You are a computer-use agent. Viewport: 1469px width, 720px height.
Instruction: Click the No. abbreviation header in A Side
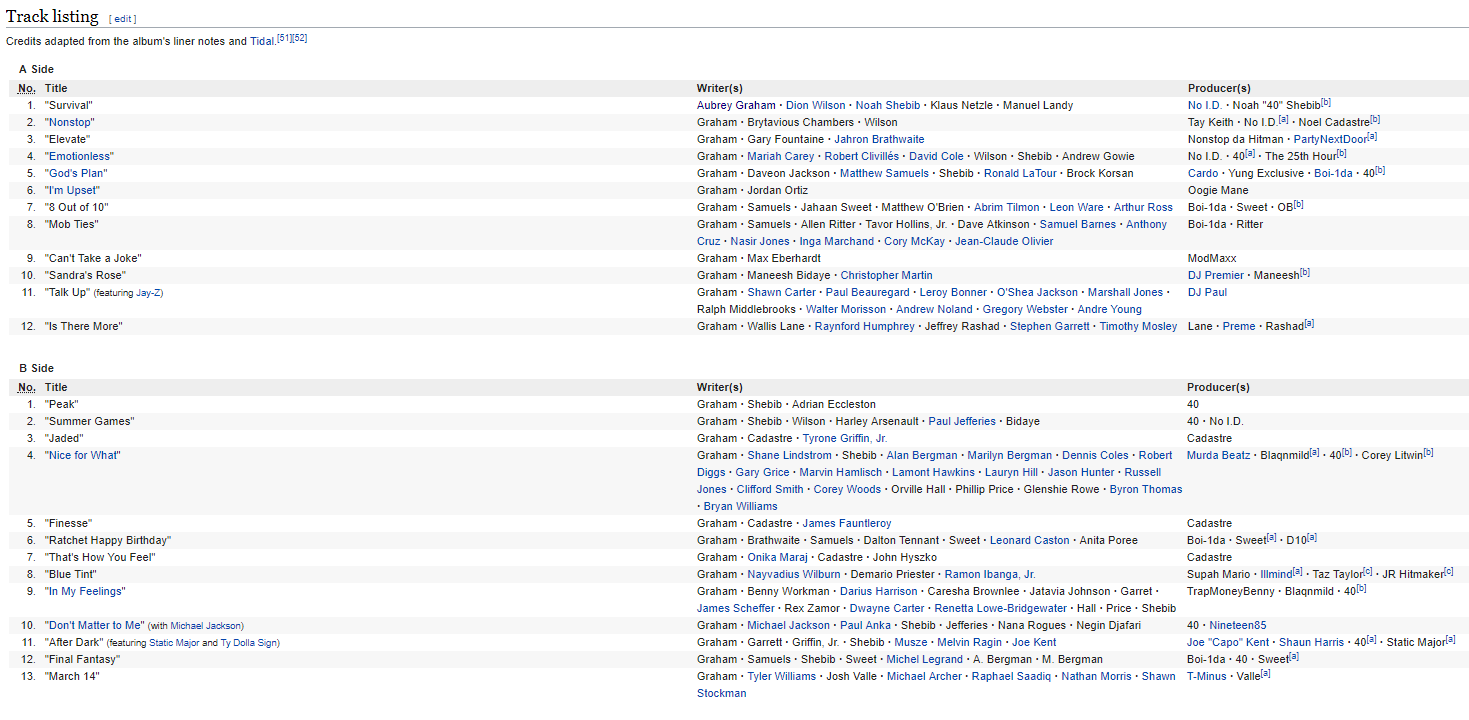point(26,88)
